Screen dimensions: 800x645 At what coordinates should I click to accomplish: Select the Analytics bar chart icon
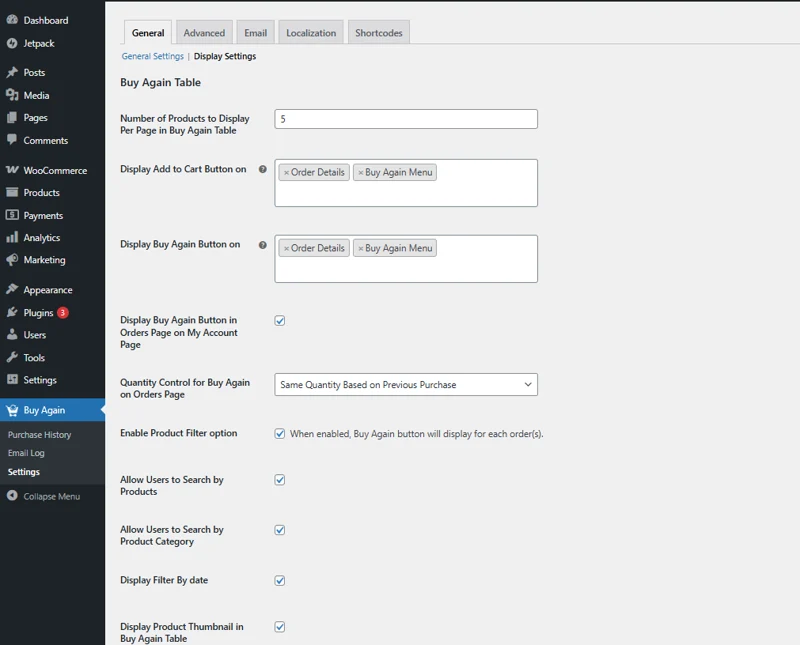12,237
